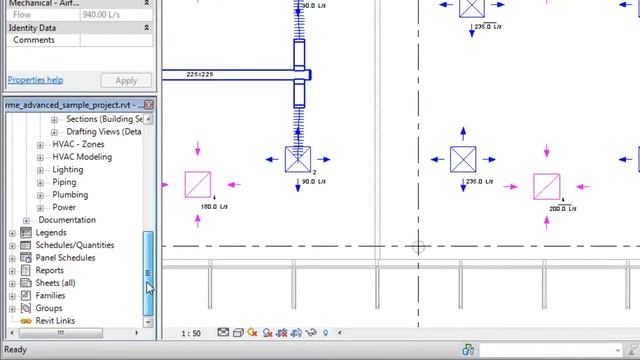Click the Apply button
The image size is (640, 360).
point(126,80)
